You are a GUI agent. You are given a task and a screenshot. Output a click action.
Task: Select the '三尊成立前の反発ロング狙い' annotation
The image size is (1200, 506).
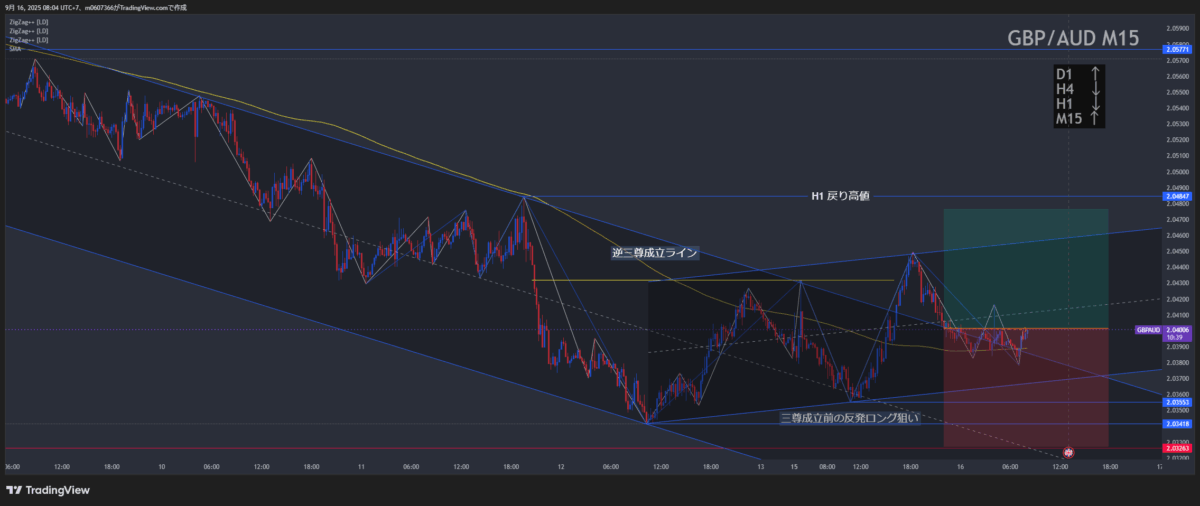point(847,417)
